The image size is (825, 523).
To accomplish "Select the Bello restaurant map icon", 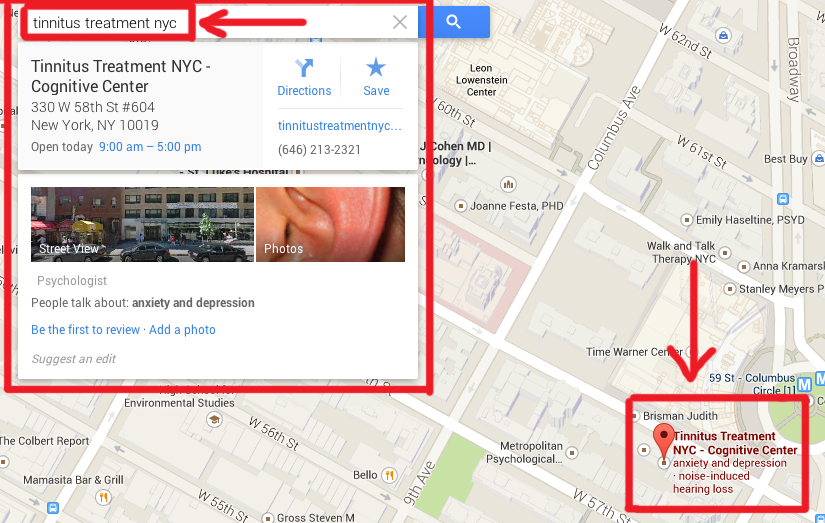I will click(389, 476).
